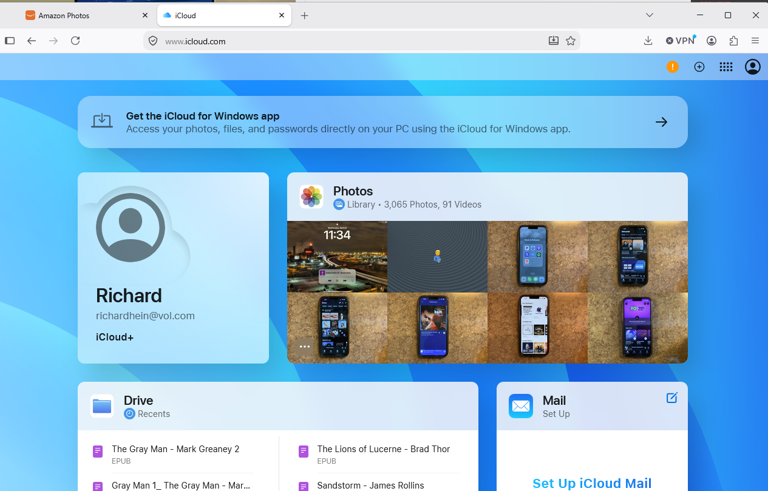Click Richard's profile avatar picture

pos(130,227)
